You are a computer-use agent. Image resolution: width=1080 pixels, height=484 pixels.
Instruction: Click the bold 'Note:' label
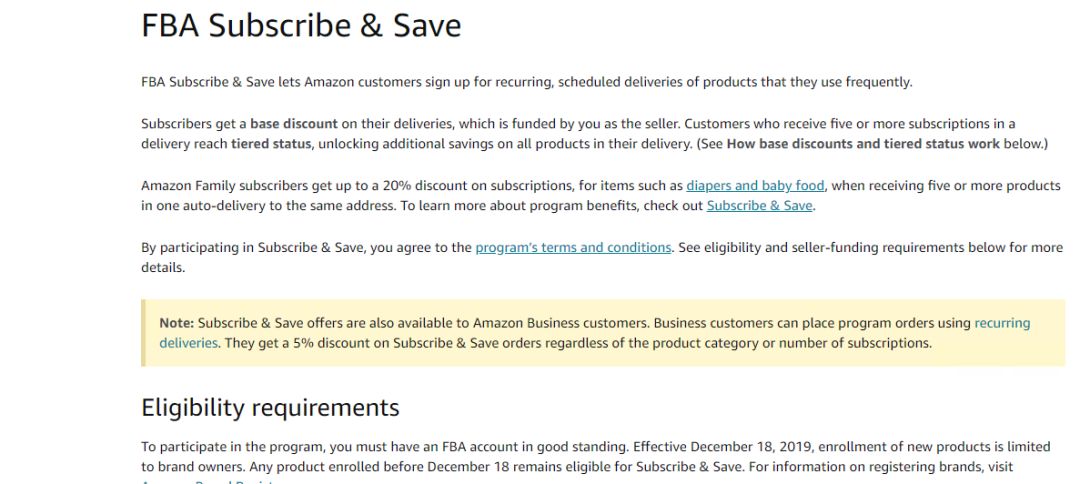click(x=177, y=323)
